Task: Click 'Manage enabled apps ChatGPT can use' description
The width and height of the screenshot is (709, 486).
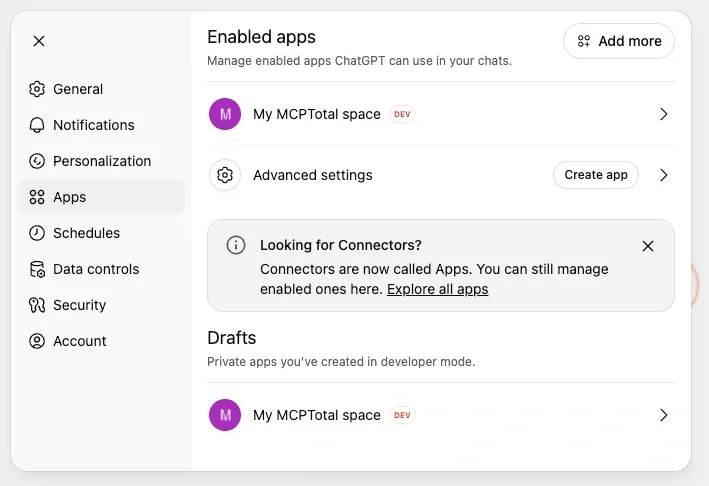Action: coord(359,61)
